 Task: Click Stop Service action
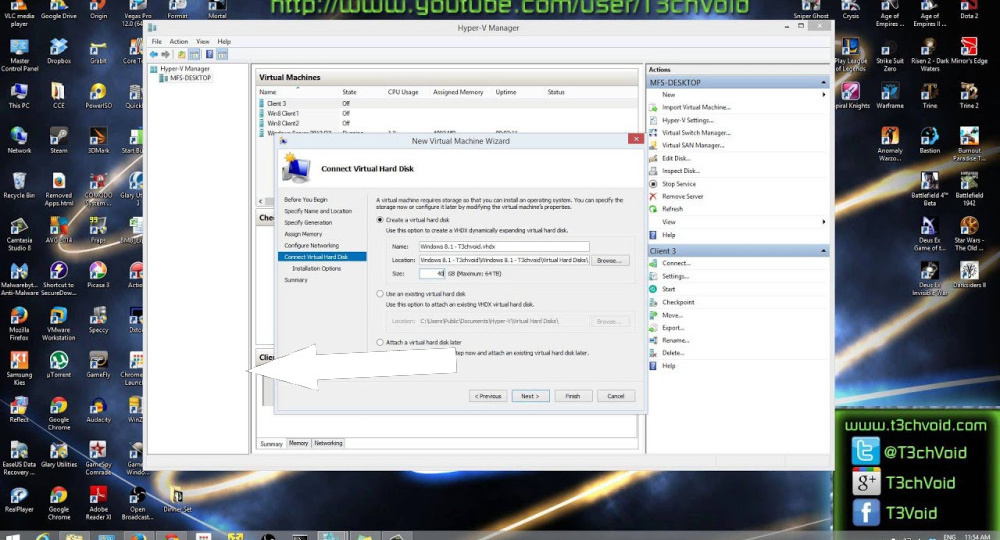point(679,184)
